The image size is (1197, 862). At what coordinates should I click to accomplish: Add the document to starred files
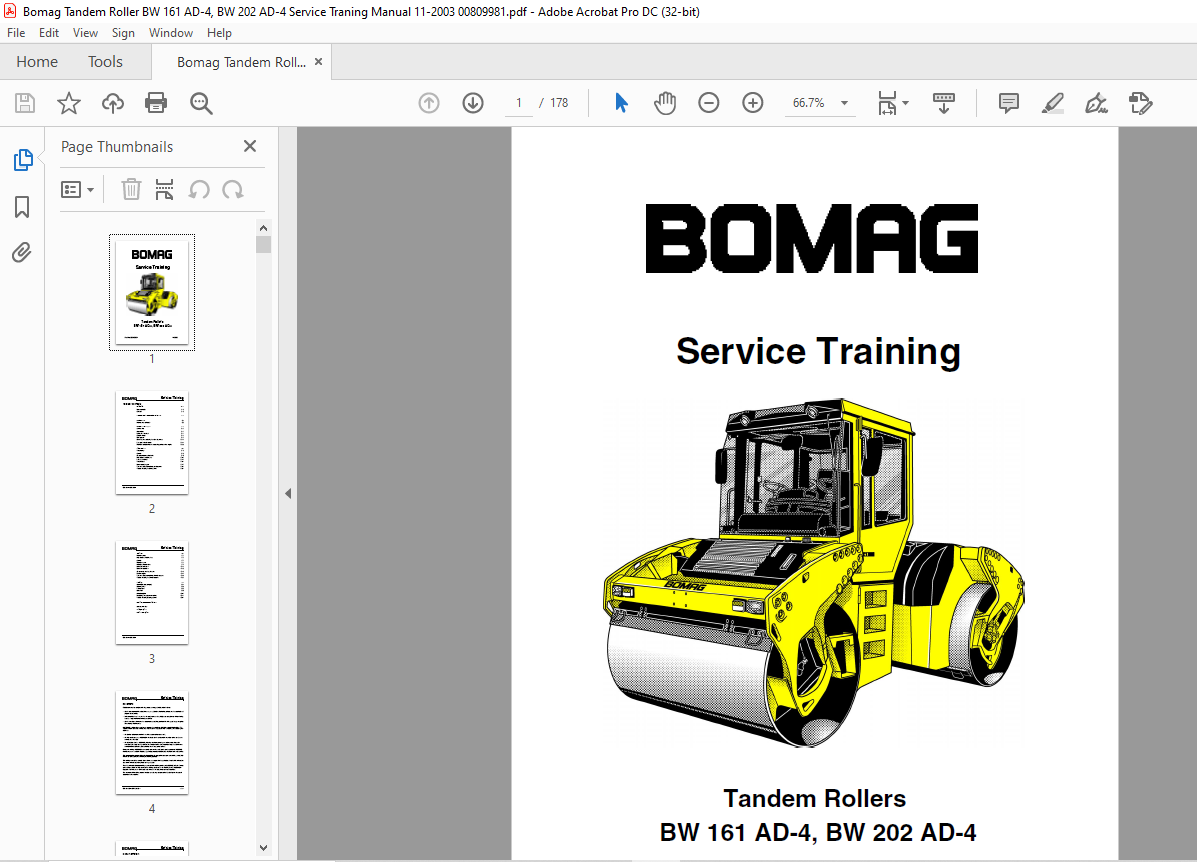69,103
